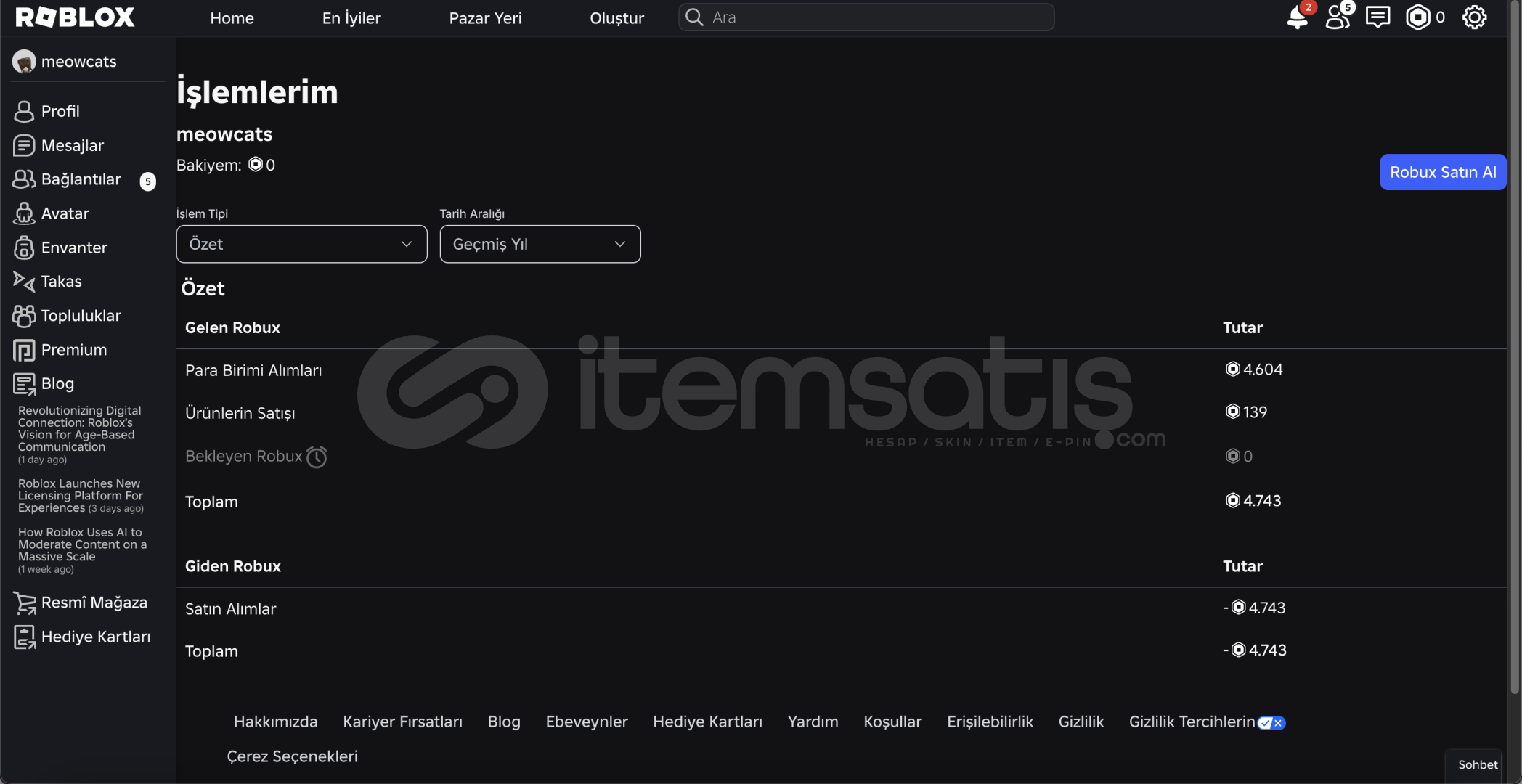Open the İşlem Tipi Özet dropdown
1522x784 pixels.
pyautogui.click(x=301, y=244)
